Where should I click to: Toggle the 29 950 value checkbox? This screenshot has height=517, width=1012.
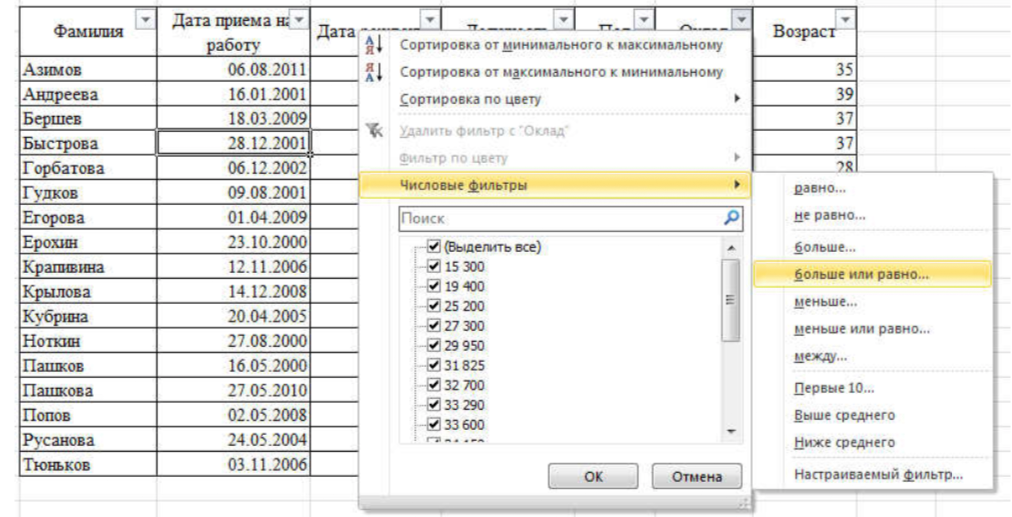pos(433,345)
